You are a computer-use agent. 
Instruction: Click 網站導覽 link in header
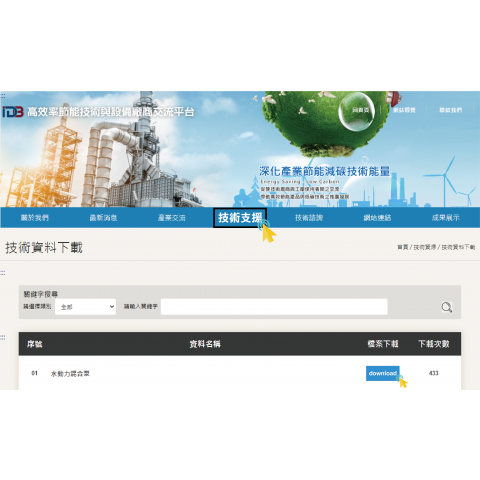[404, 110]
